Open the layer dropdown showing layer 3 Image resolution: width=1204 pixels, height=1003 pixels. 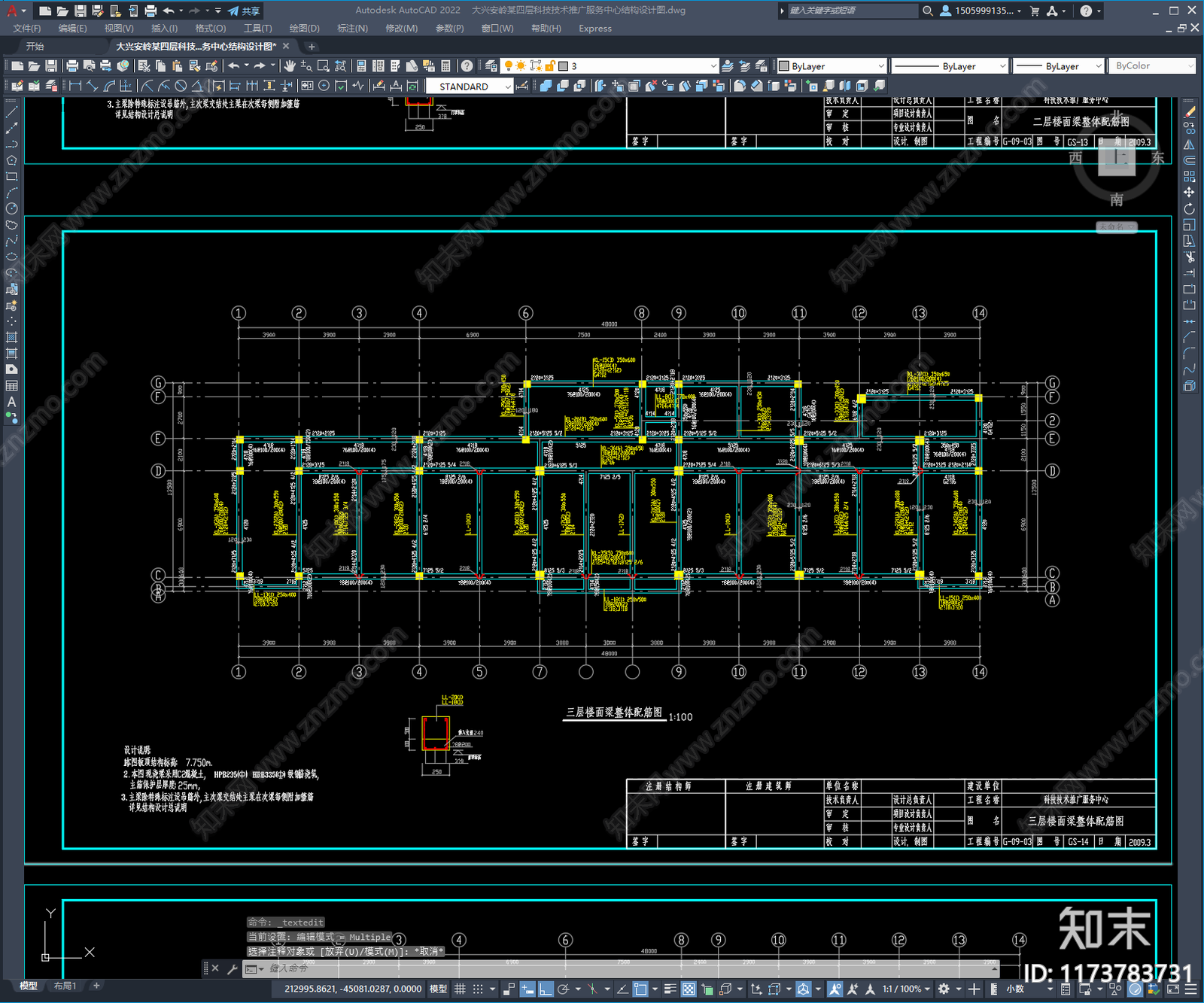point(610,66)
